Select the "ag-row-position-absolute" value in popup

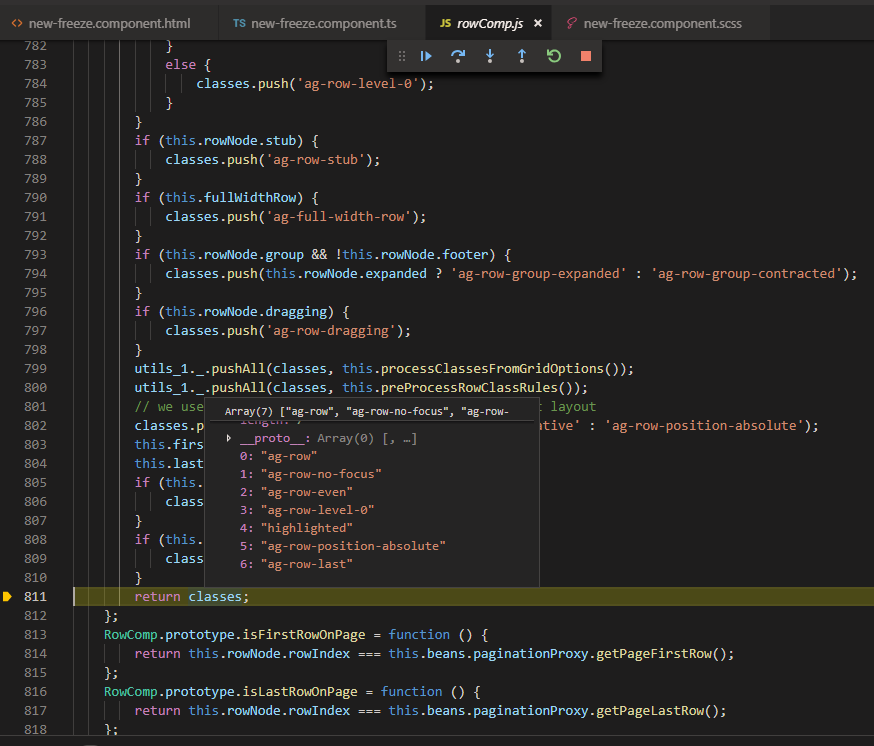[352, 546]
